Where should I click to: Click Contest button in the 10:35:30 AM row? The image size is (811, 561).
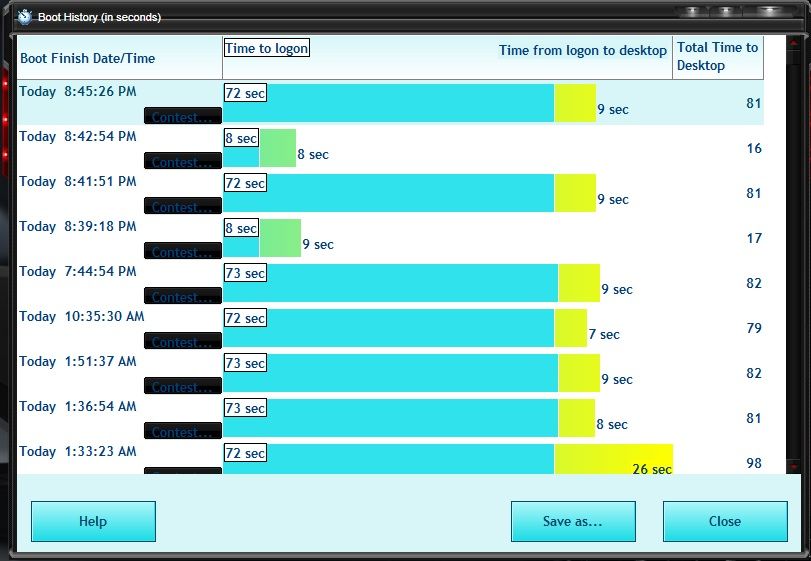point(183,341)
